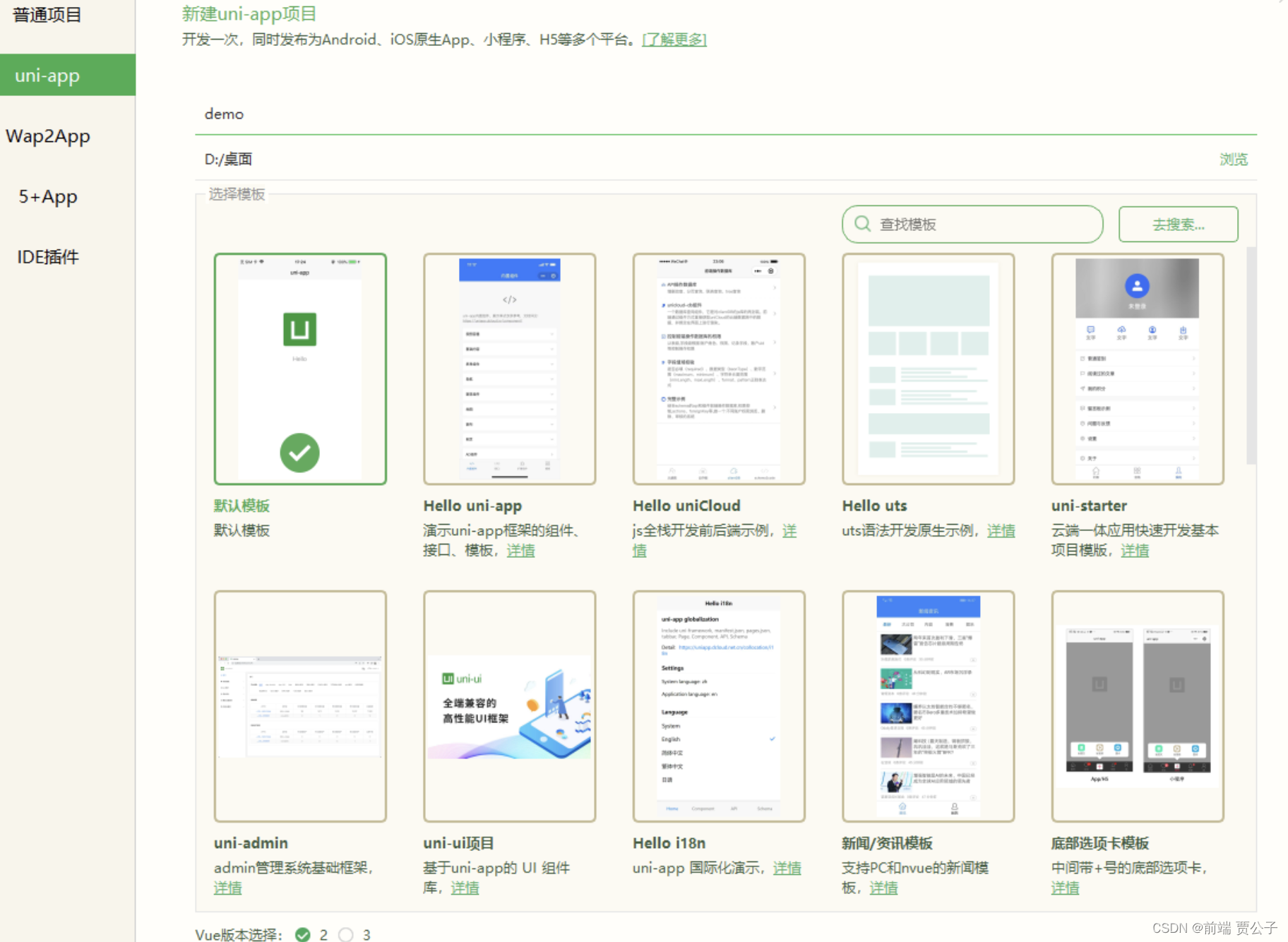Select the uni-ui项目 template thumbnail
Image resolution: width=1288 pixels, height=942 pixels.
point(509,706)
